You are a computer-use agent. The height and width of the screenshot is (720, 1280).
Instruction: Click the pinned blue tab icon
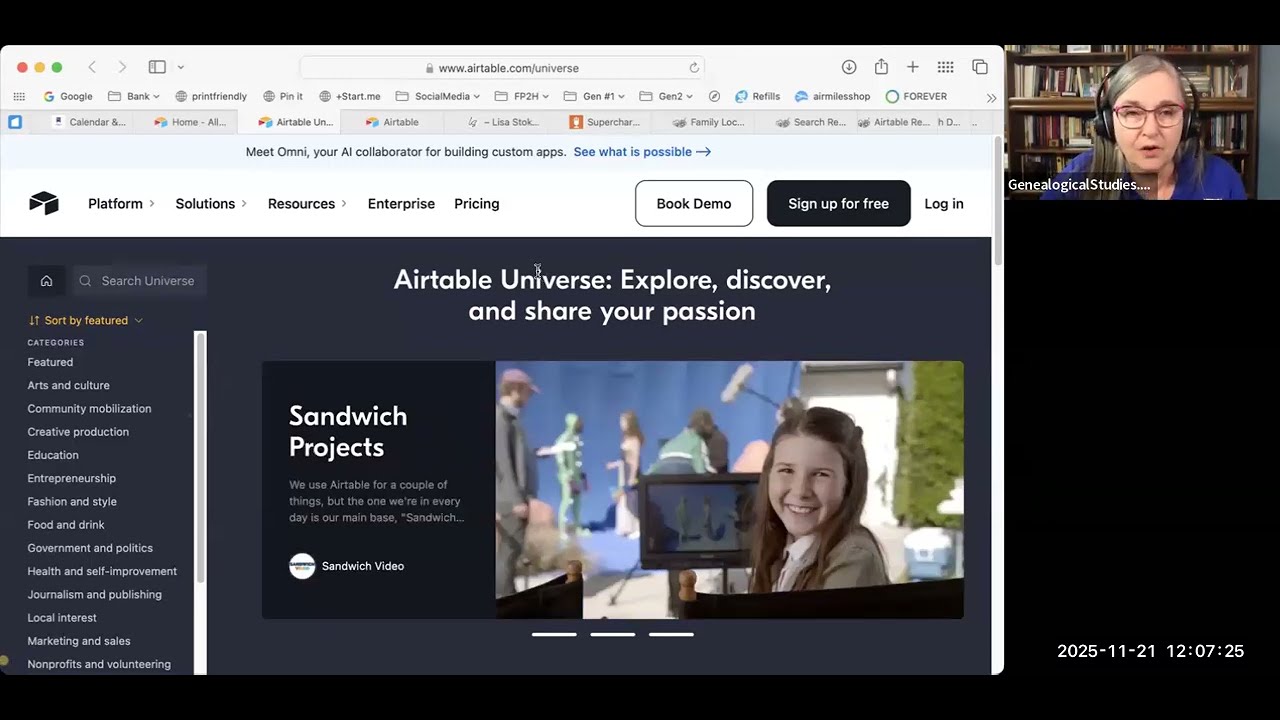click(15, 122)
